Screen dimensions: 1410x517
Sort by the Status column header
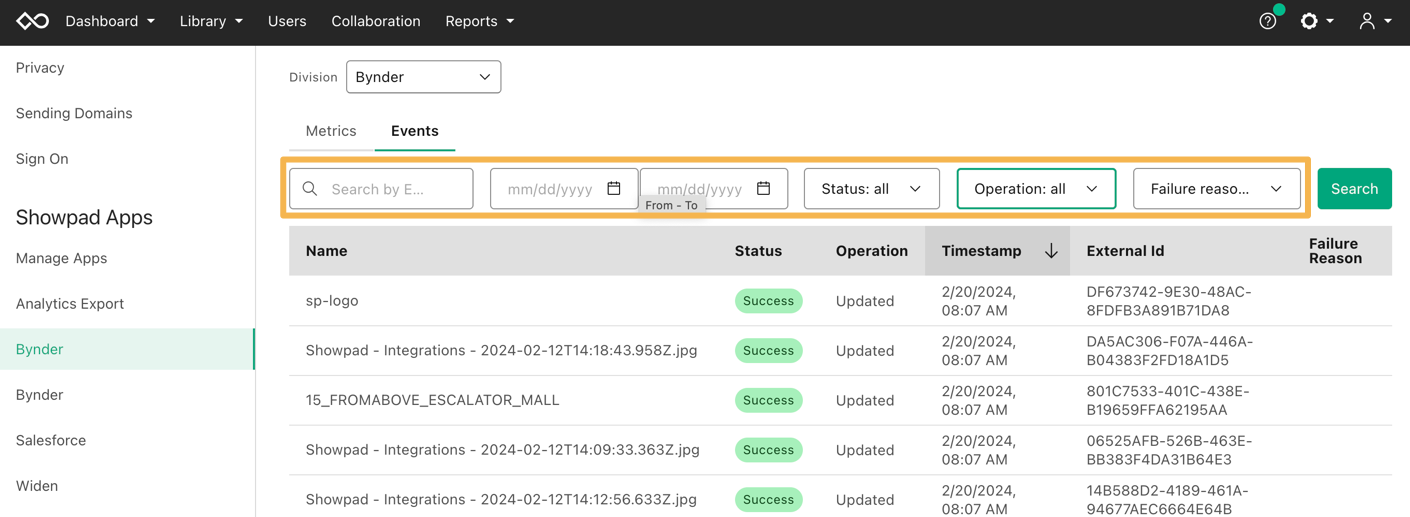click(x=758, y=251)
